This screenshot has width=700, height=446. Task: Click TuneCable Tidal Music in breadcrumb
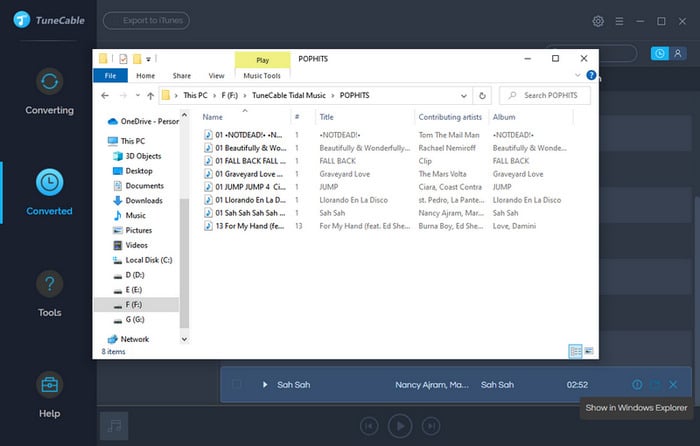point(289,95)
